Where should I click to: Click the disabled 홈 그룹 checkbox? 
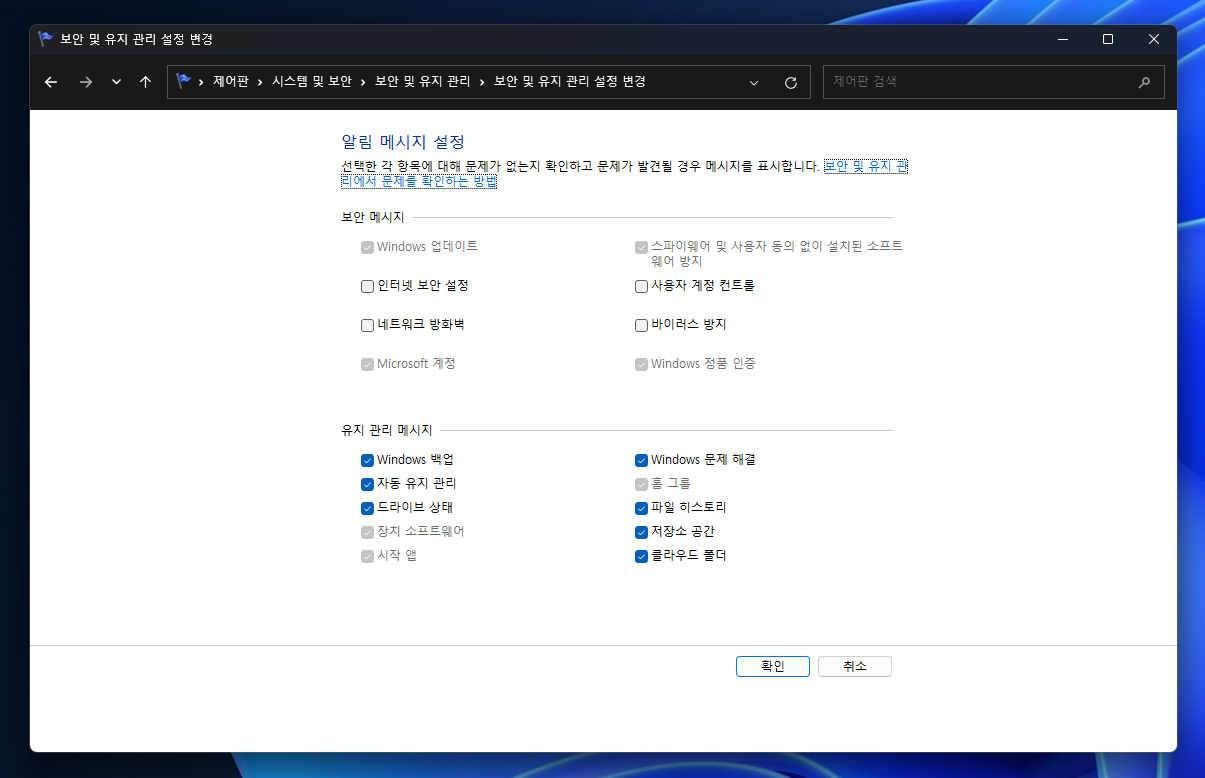click(641, 484)
